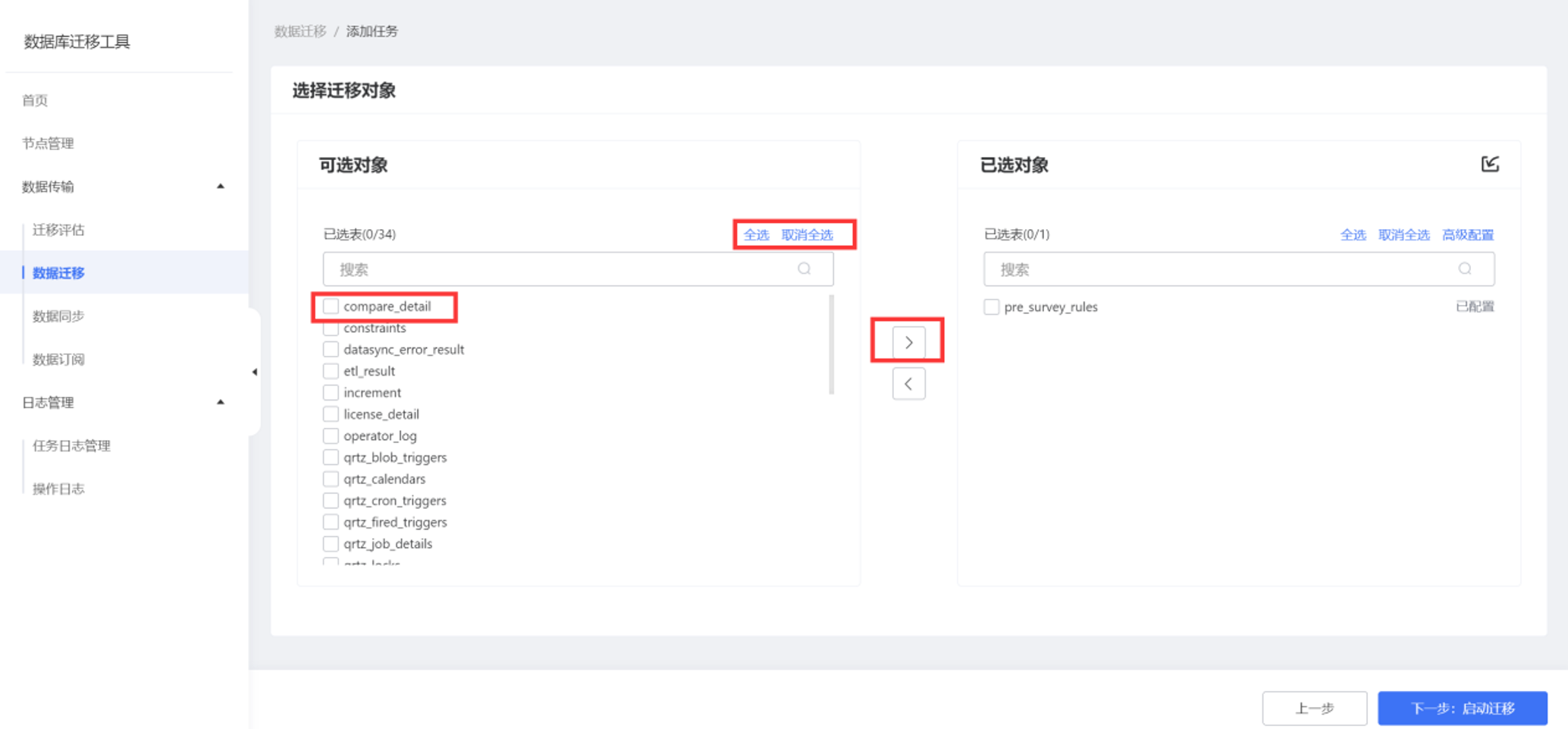Check the compare_detail checkbox

(x=331, y=306)
